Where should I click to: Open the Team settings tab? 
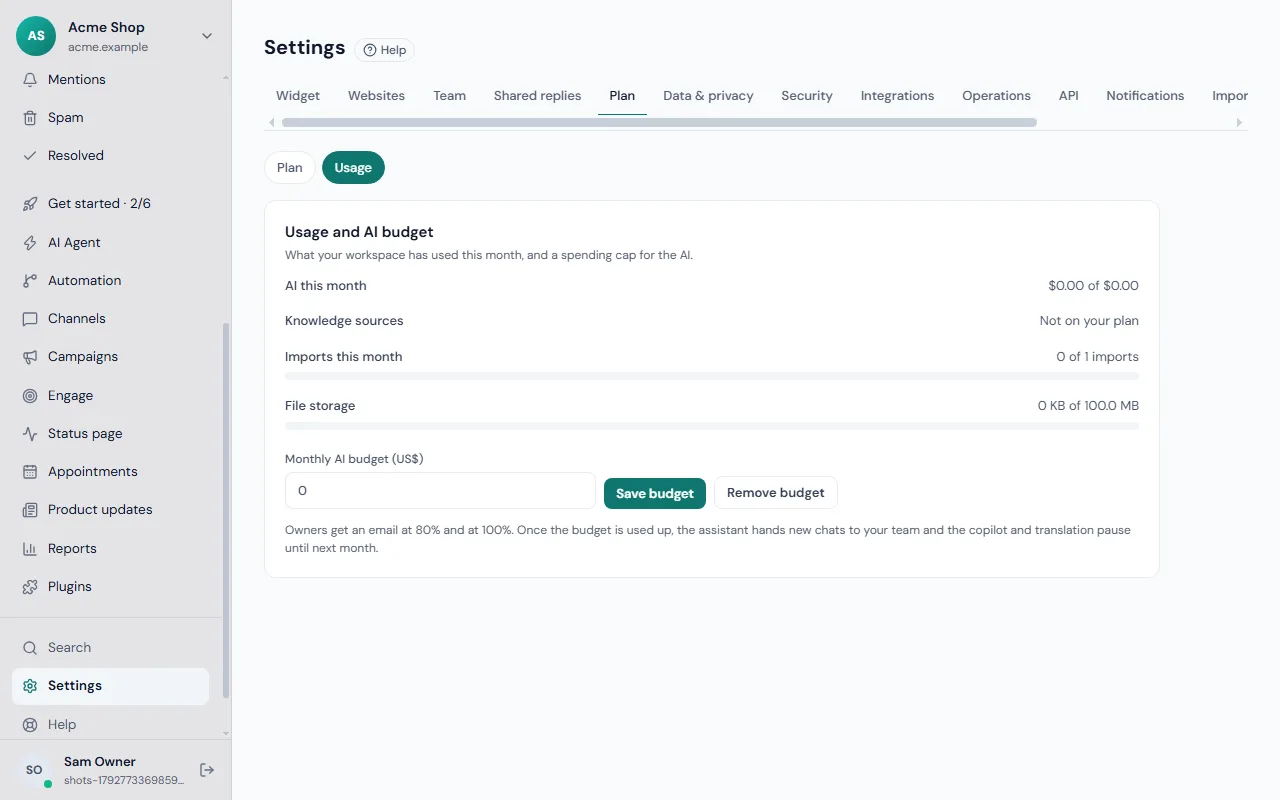(449, 96)
